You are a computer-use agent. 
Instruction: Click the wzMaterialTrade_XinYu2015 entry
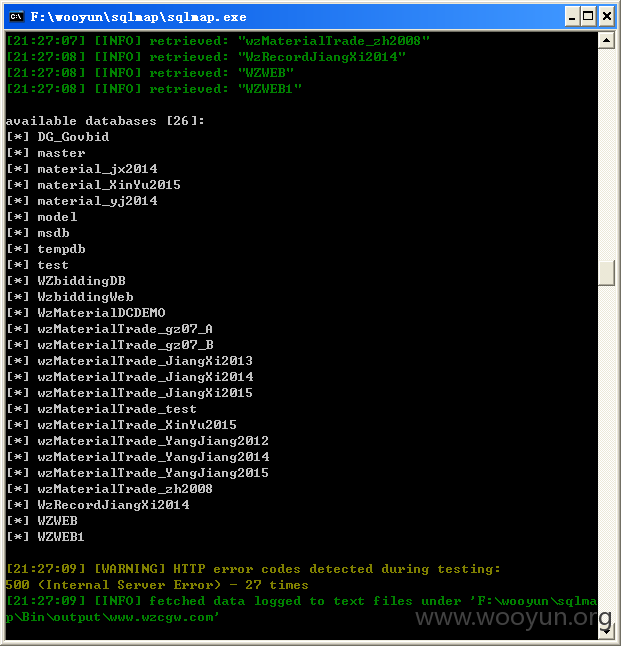122,425
